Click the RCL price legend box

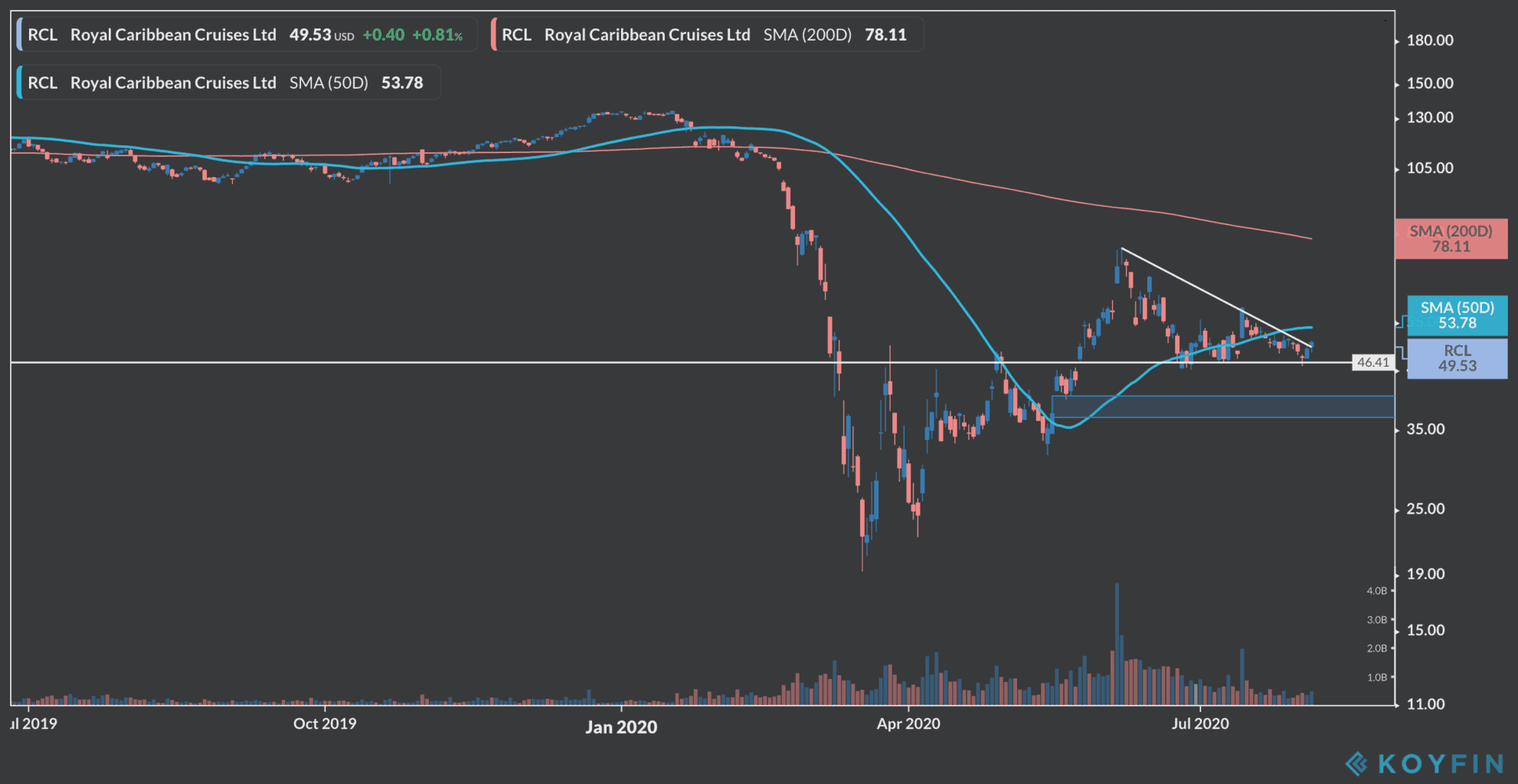click(247, 35)
